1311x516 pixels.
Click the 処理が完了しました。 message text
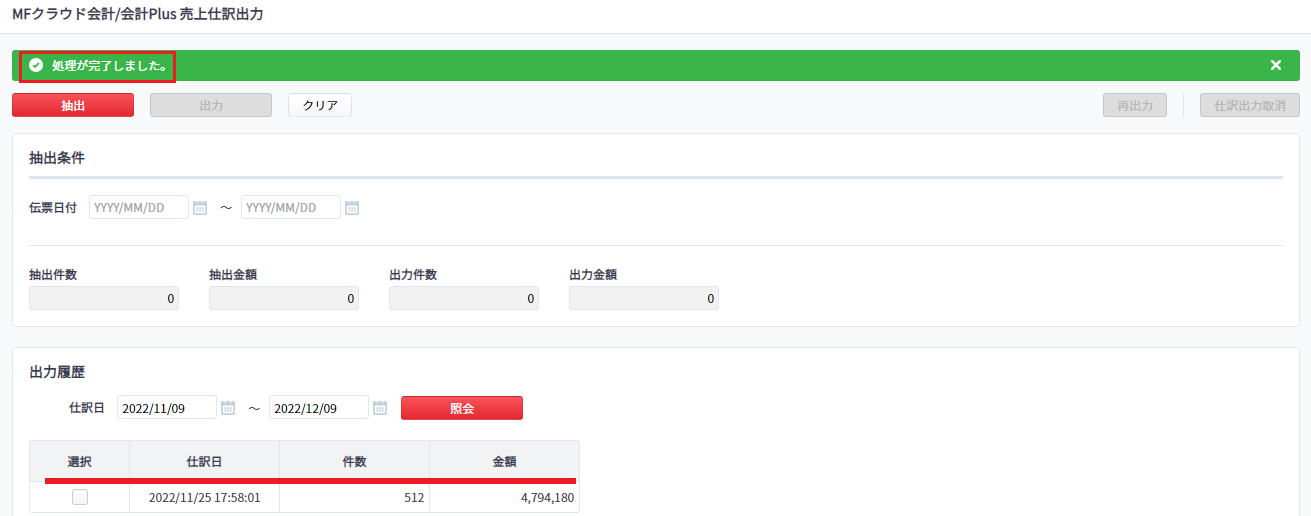109,65
